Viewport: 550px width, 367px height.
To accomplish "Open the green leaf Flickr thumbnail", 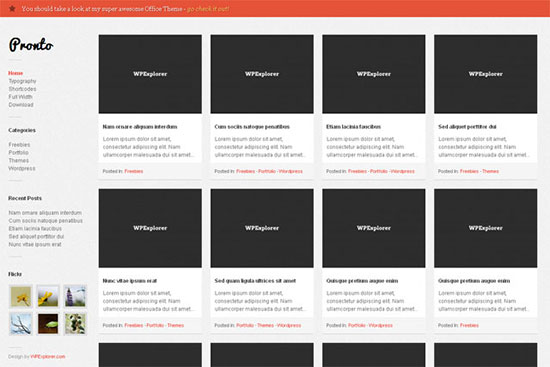I will coord(48,323).
